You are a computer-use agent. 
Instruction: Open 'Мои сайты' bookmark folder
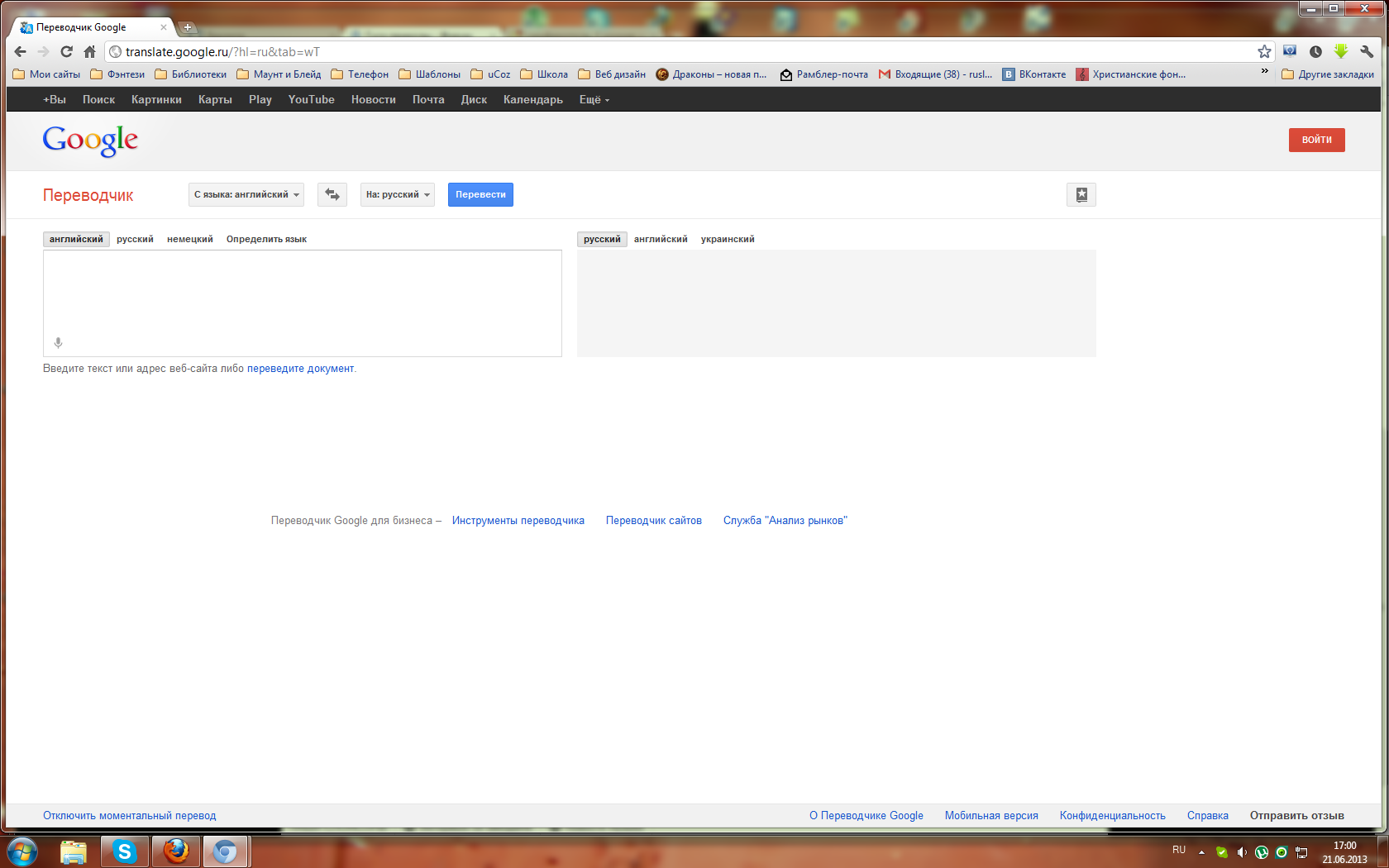[x=46, y=74]
